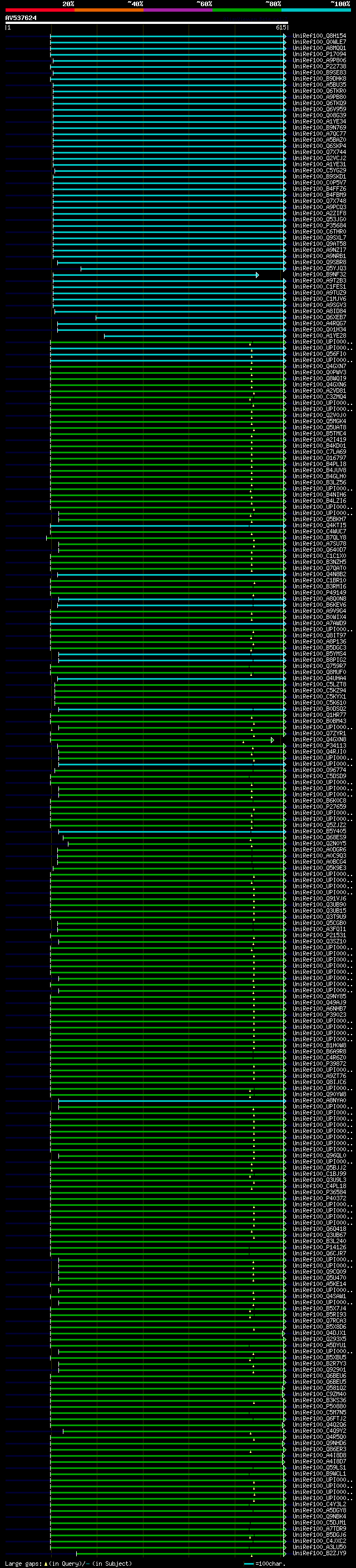Open hit UniRef100_A8MQQ1
The image size is (356, 1568).
pyautogui.click(x=319, y=48)
